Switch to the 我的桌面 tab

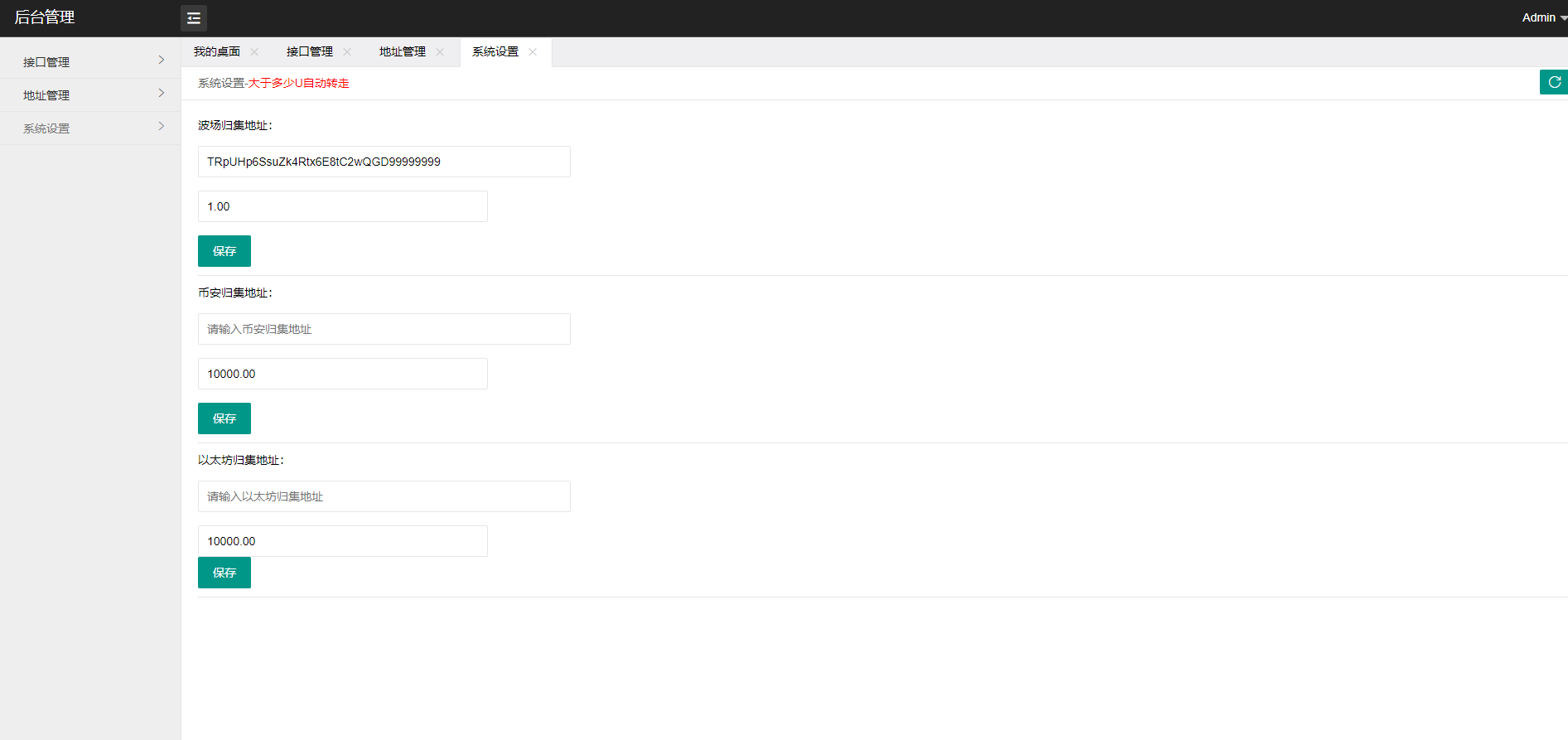(x=217, y=52)
